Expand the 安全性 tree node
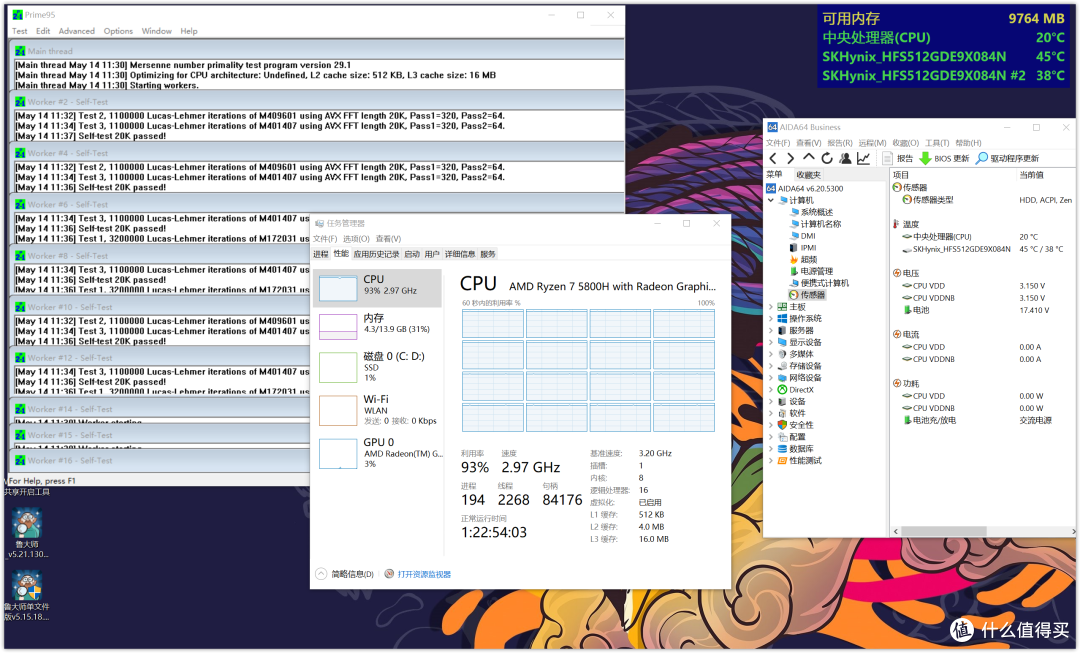Image resolution: width=1080 pixels, height=653 pixels. pyautogui.click(x=771, y=425)
